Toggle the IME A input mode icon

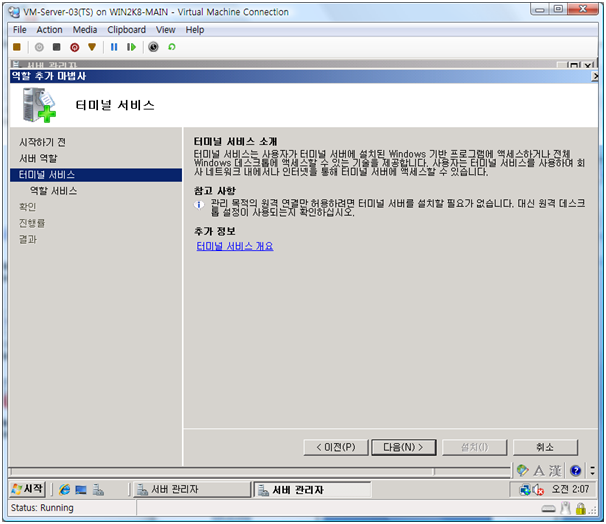point(539,471)
